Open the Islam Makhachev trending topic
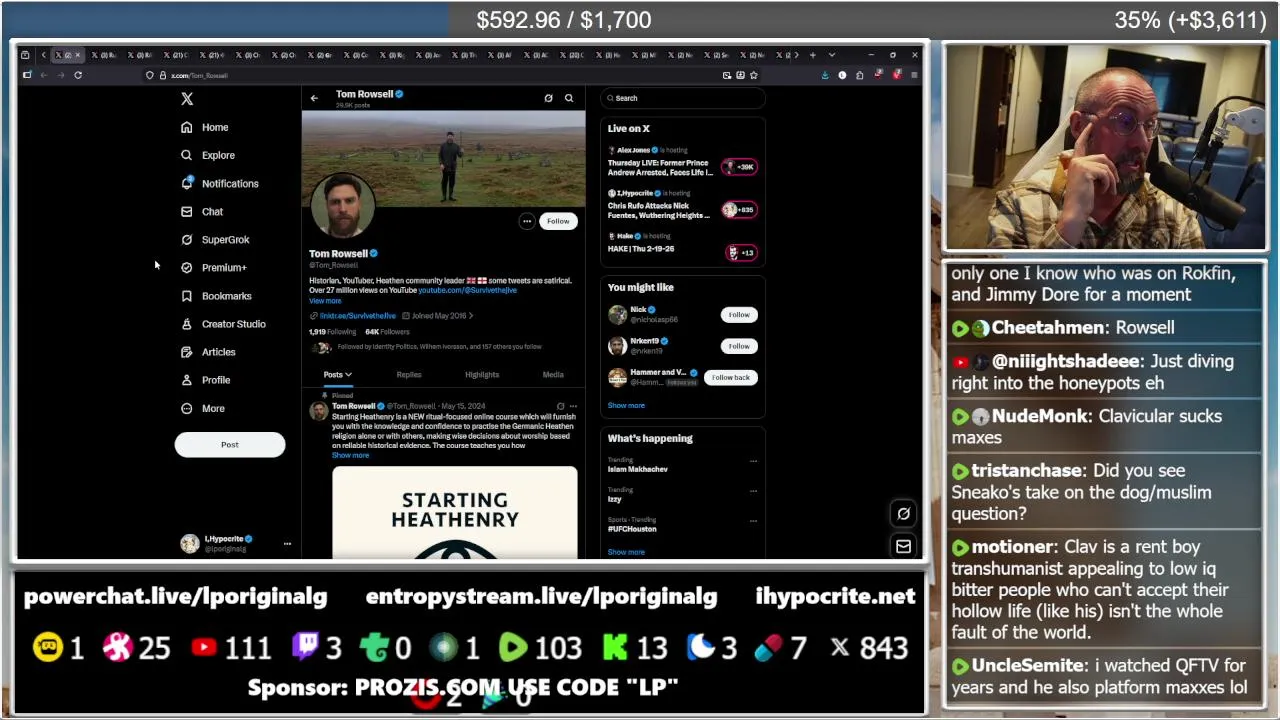 pos(637,469)
